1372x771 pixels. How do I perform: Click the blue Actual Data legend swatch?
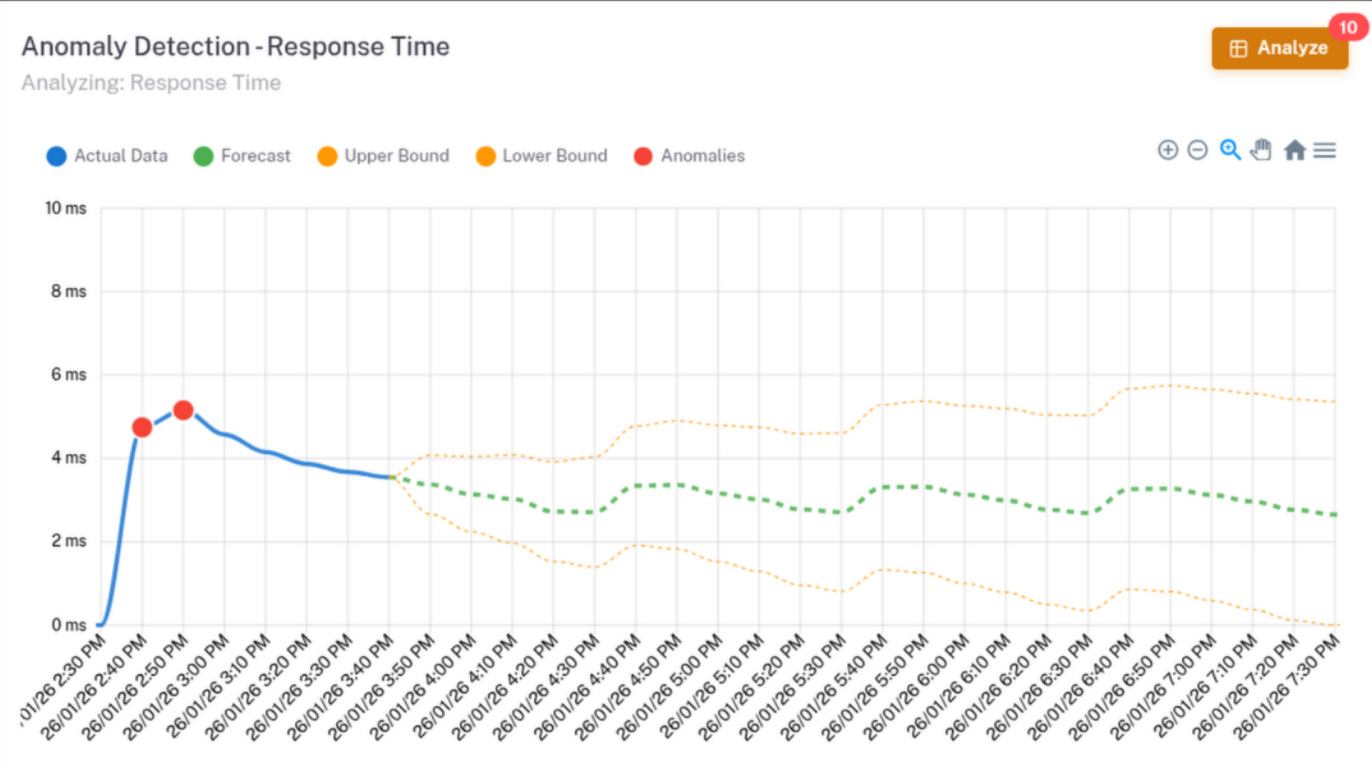(56, 156)
